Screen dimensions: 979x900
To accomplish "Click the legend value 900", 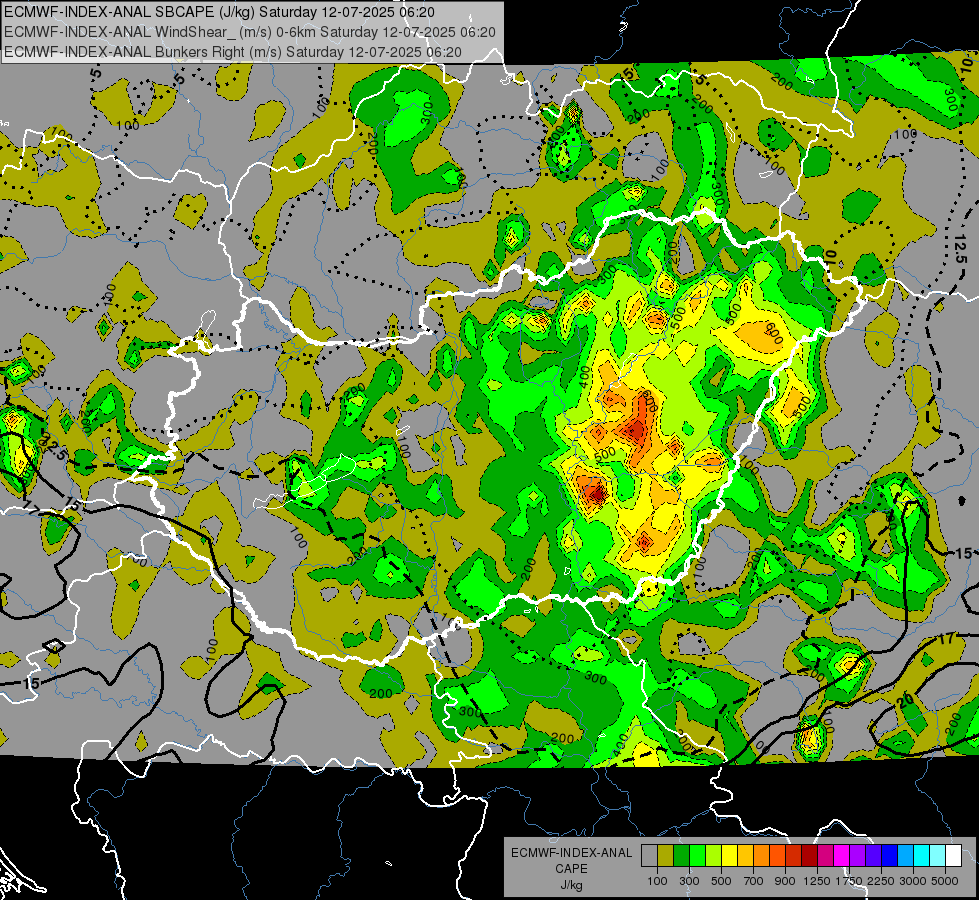I will pos(785,881).
